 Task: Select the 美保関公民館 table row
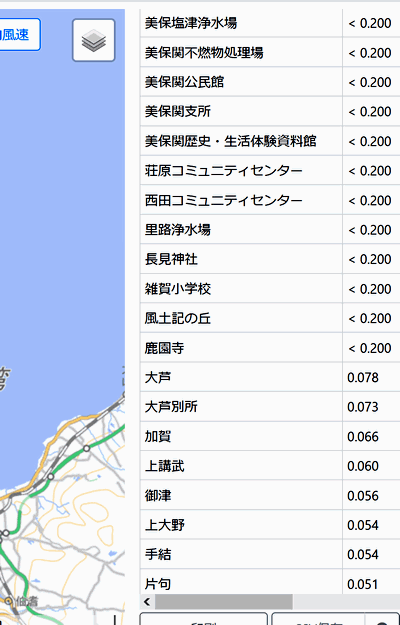point(270,82)
